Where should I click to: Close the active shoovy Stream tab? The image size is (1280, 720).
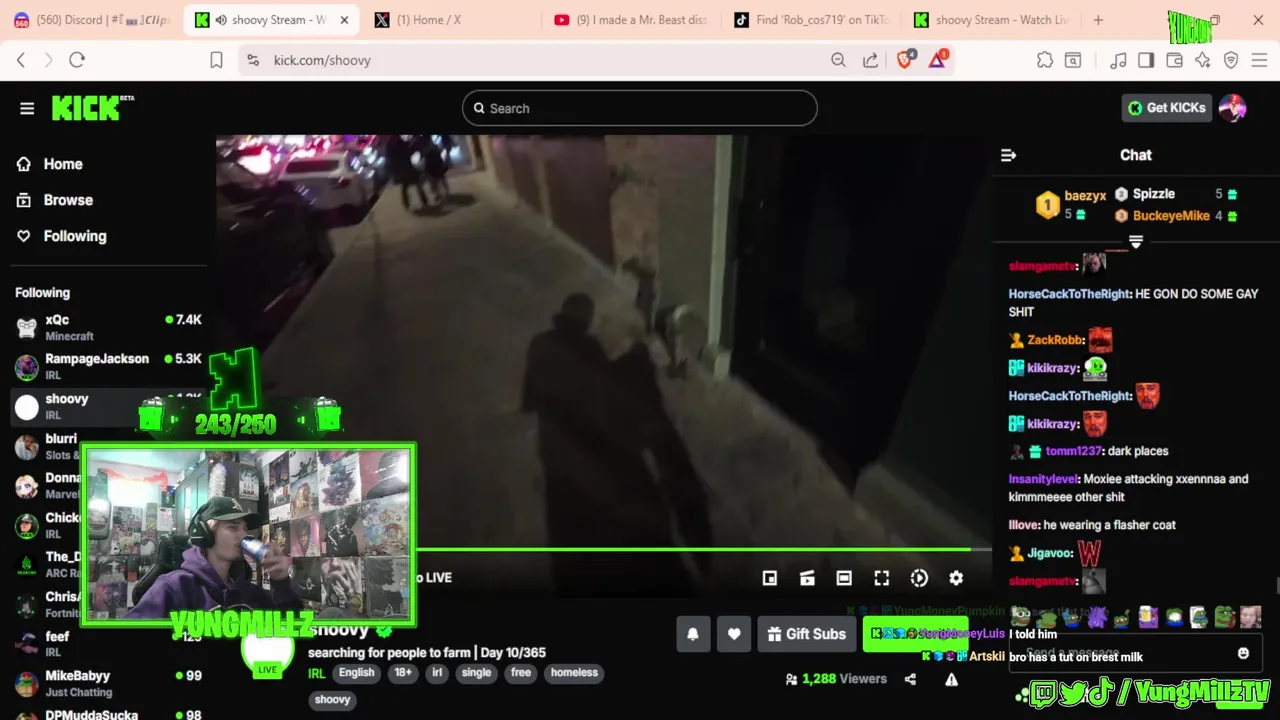(x=345, y=20)
